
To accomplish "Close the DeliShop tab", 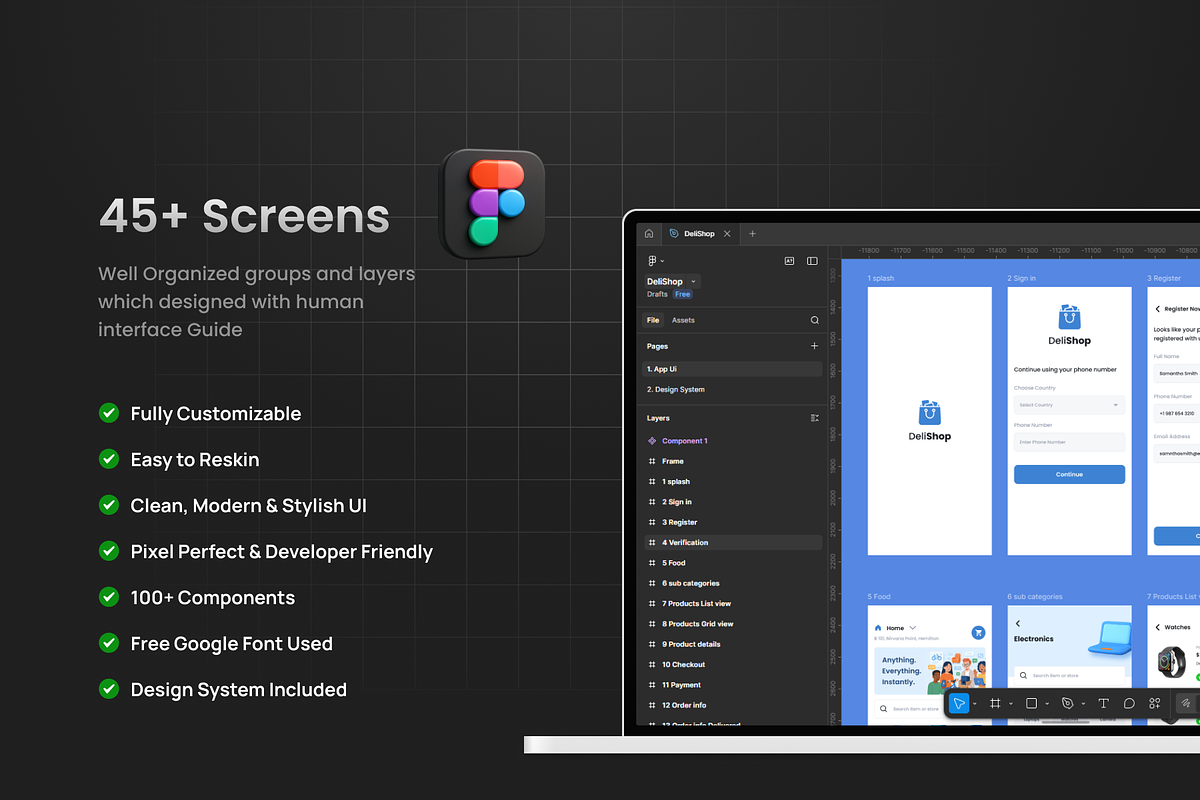I will point(727,234).
